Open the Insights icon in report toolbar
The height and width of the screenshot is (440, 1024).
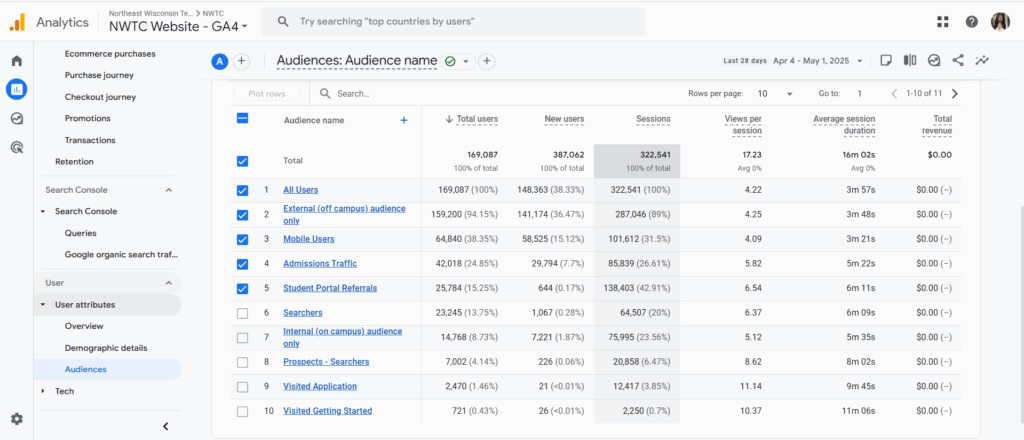pos(935,60)
